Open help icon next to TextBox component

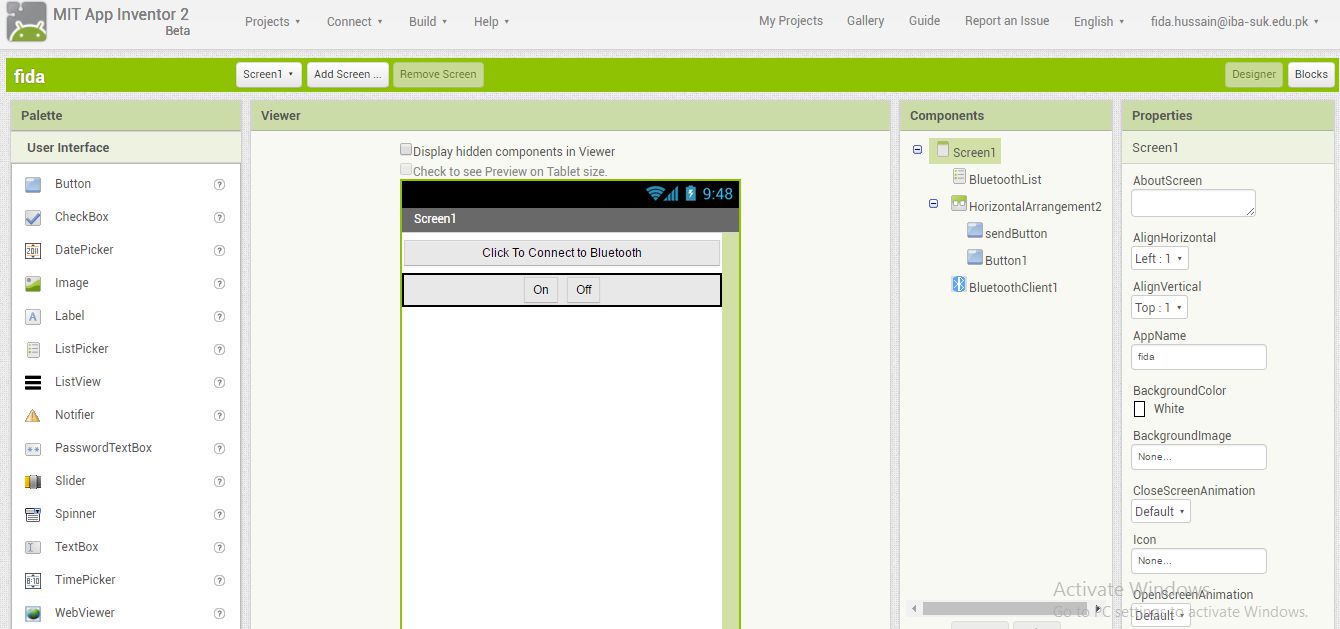click(x=219, y=547)
